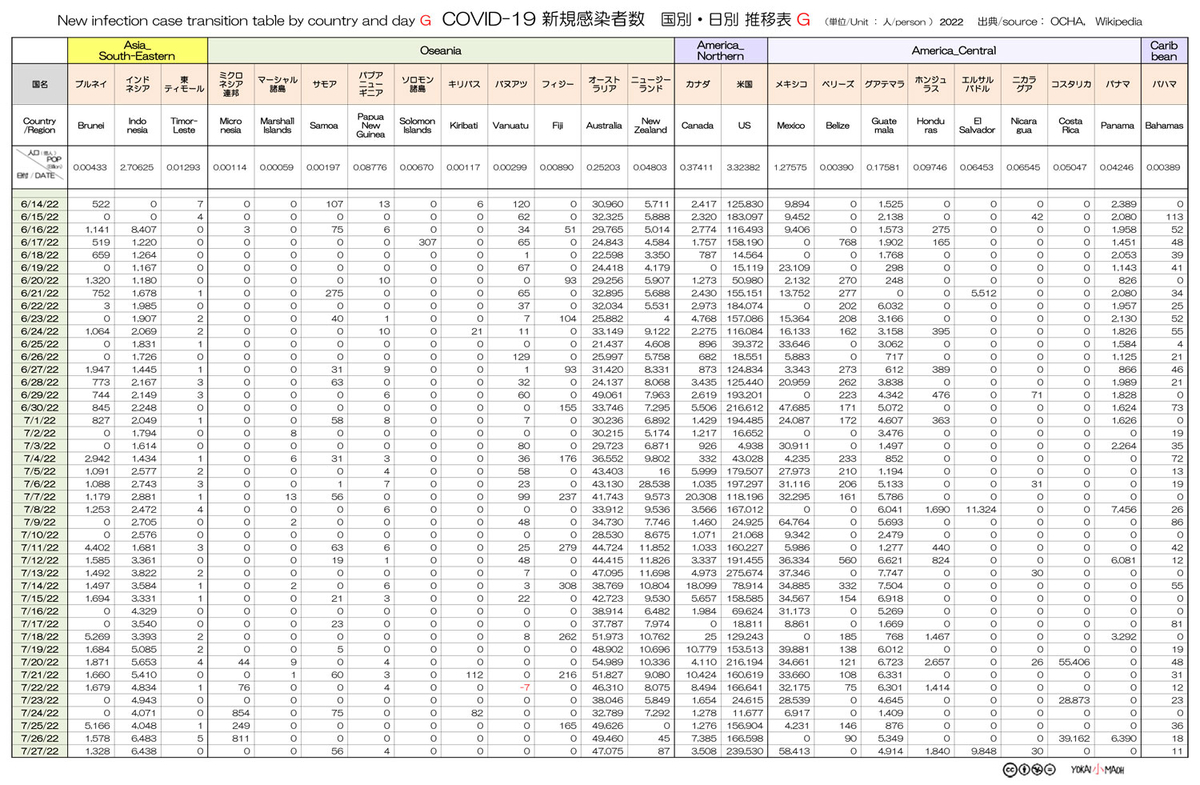Click the Vanuatu column header
This screenshot has height=785, width=1200.
(510, 127)
